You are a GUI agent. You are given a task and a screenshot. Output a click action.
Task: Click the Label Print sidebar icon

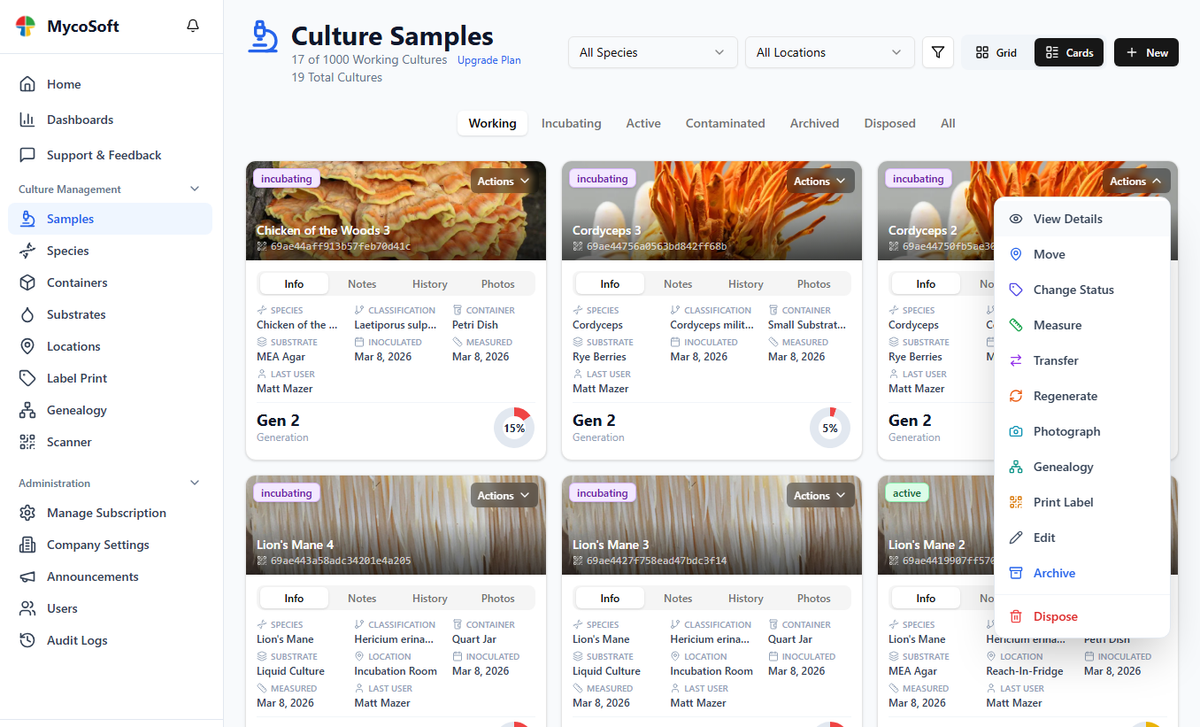tap(26, 377)
